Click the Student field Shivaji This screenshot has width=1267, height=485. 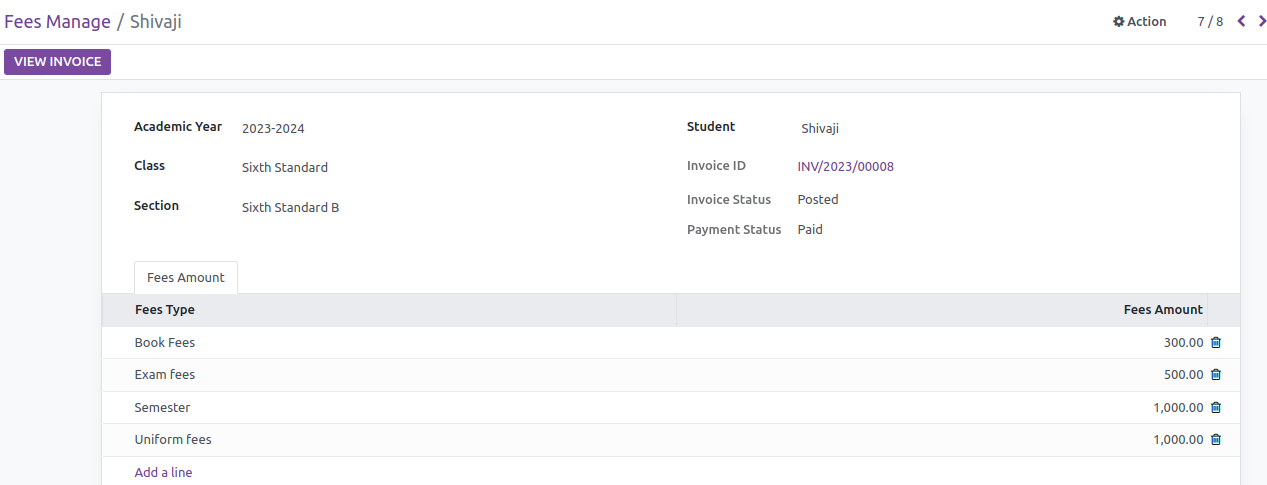tap(820, 129)
